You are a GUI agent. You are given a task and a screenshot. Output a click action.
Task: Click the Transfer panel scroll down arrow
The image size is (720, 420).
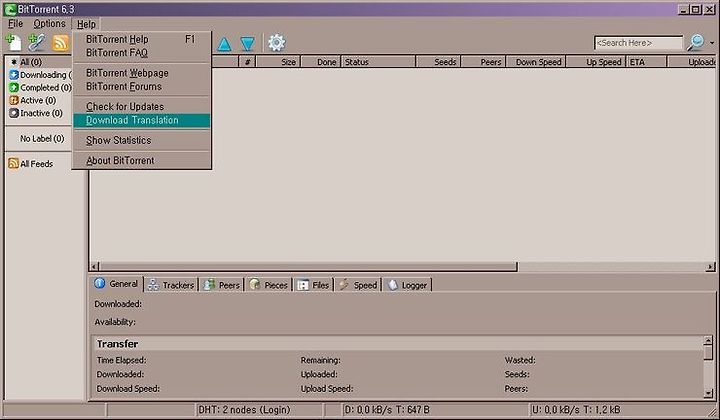point(708,393)
